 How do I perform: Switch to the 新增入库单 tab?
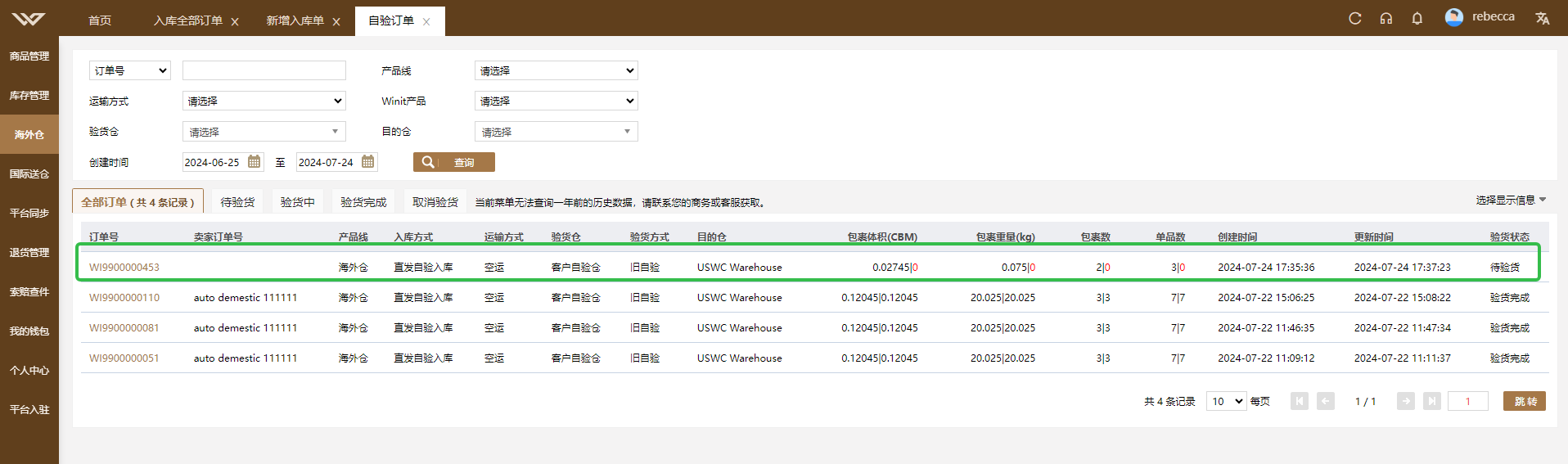click(x=295, y=20)
